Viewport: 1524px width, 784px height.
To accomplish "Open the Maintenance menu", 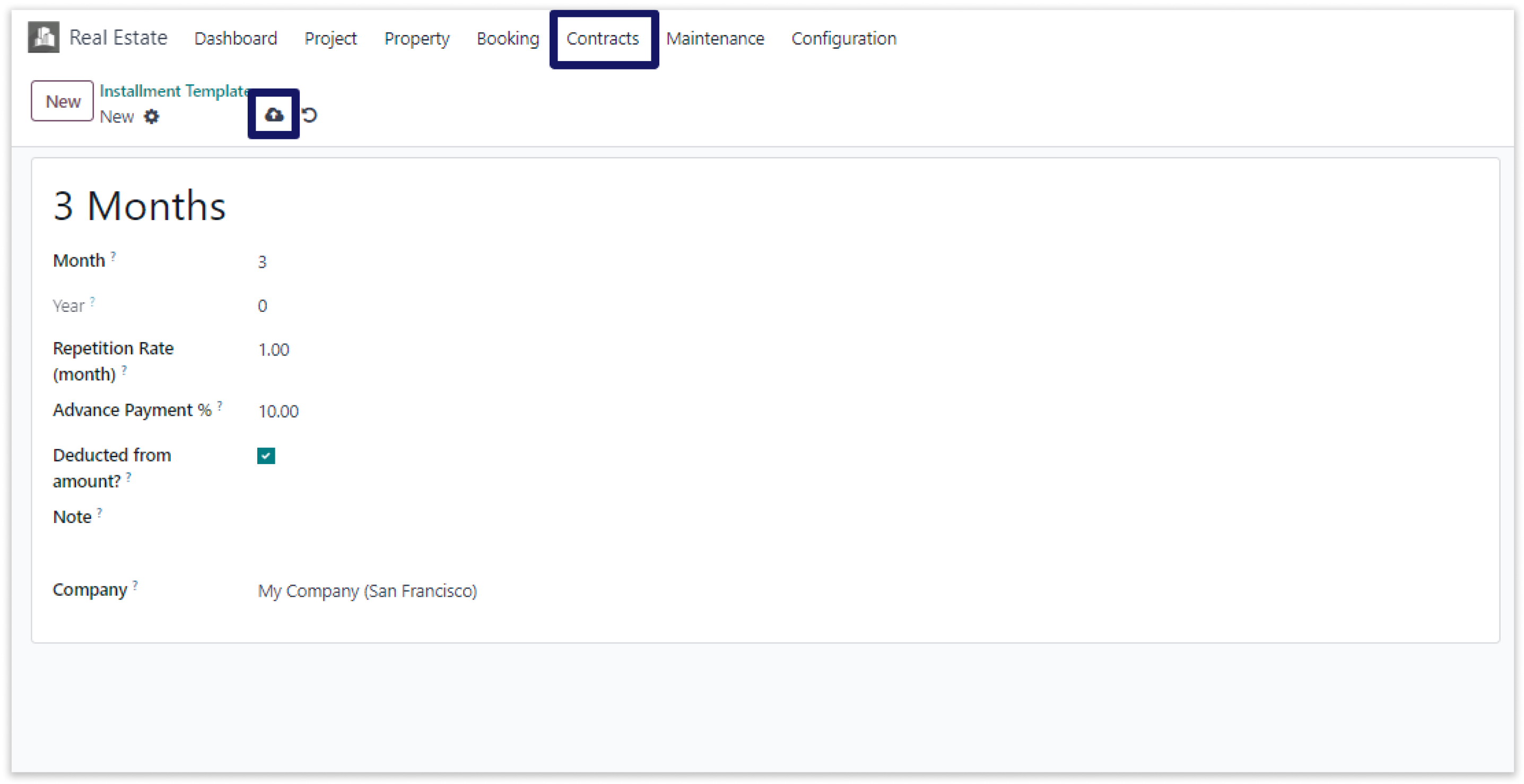I will point(715,39).
